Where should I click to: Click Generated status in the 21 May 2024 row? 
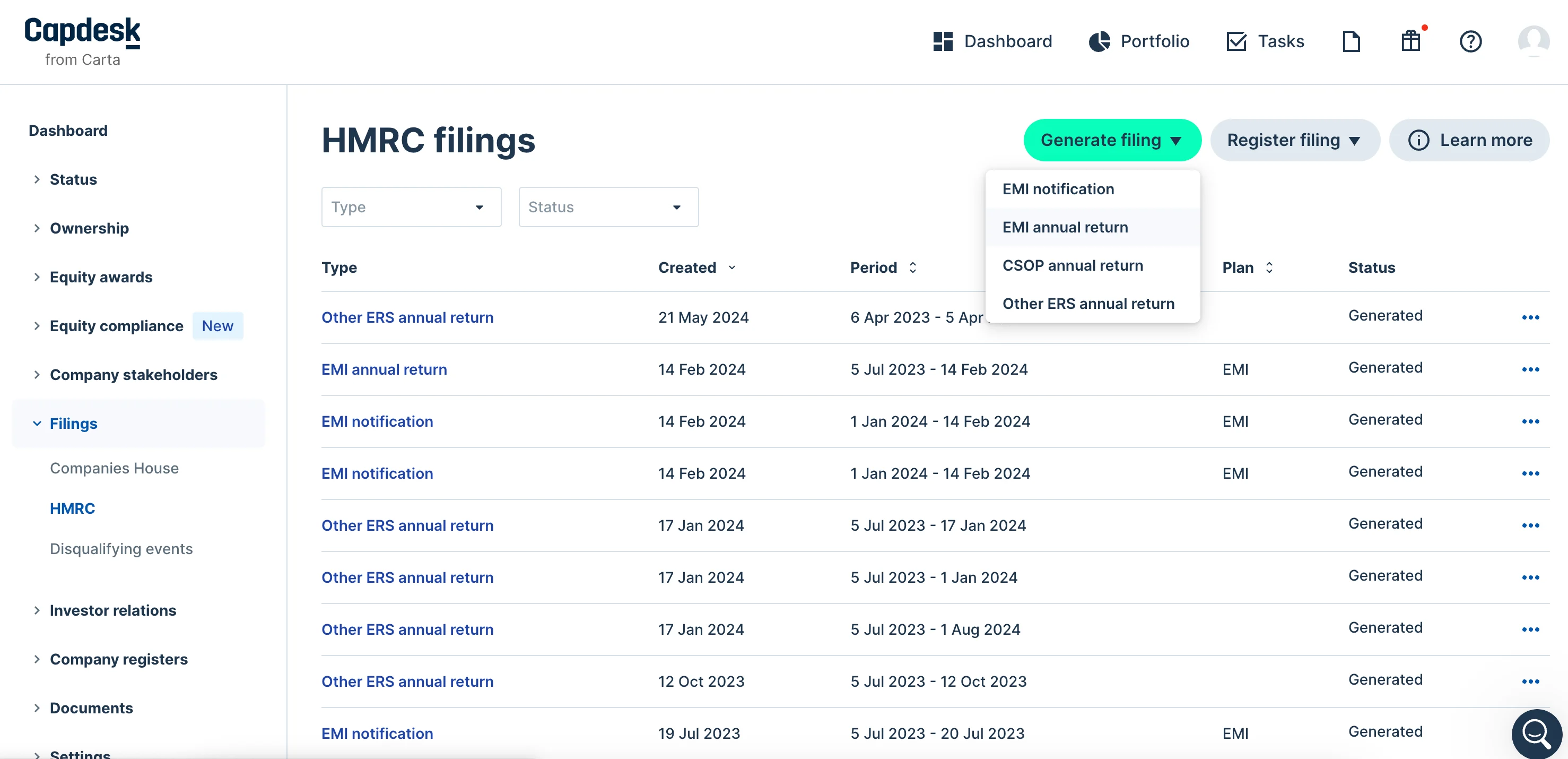(1386, 315)
